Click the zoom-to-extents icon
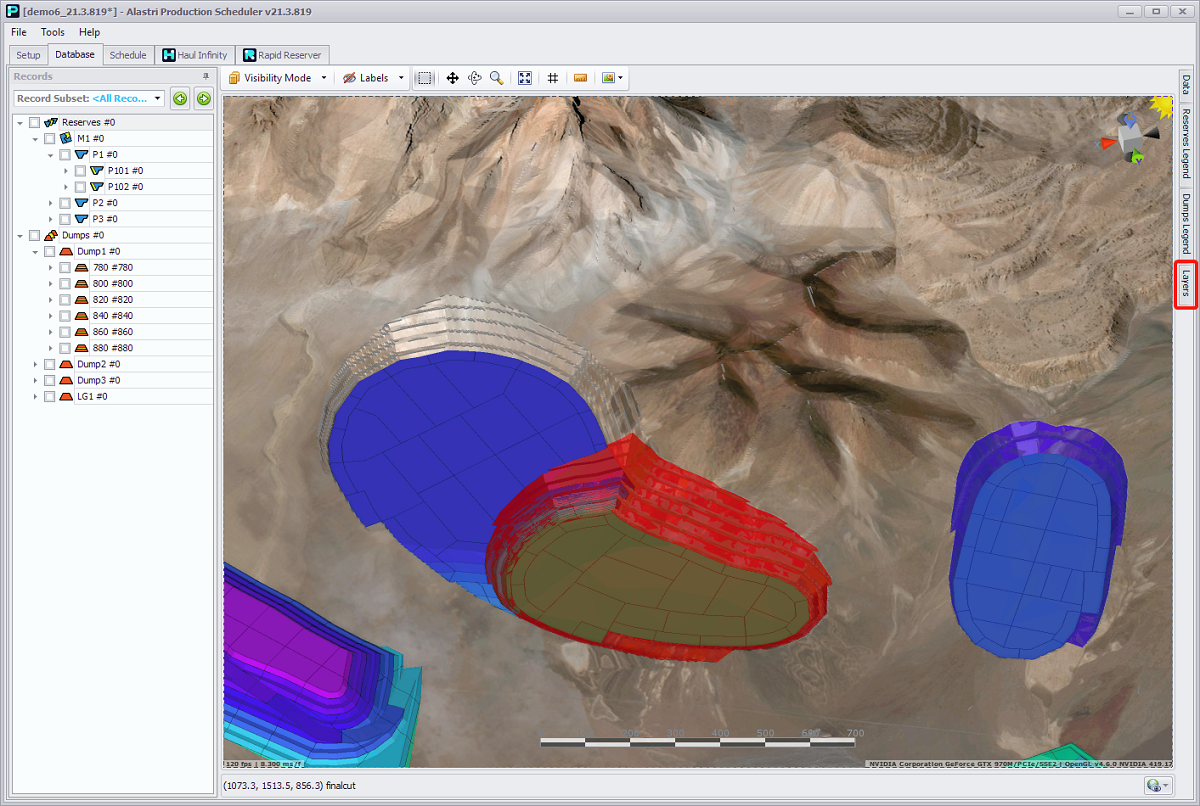Image resolution: width=1200 pixels, height=806 pixels. coord(525,78)
